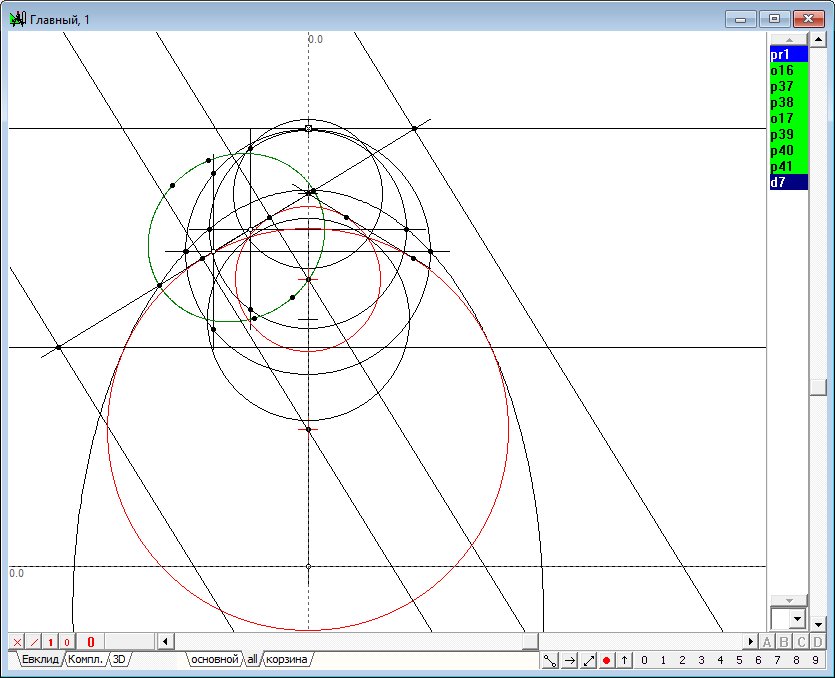Select p40 in the object list

(789, 150)
